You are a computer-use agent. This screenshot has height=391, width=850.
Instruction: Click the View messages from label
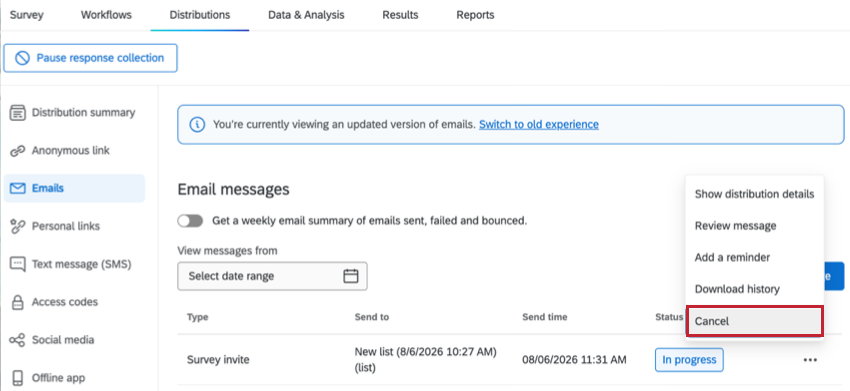227,251
